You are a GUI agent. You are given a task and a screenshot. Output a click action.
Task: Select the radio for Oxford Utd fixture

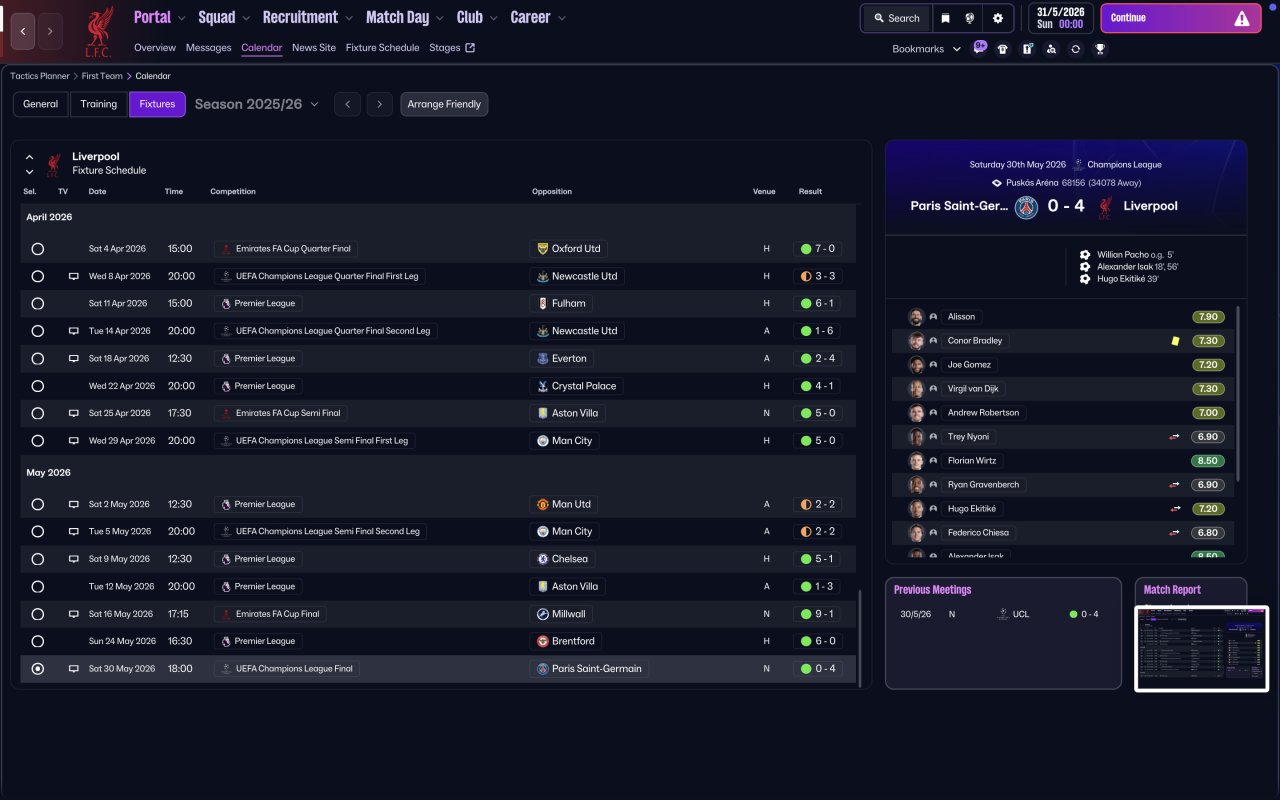click(38, 249)
